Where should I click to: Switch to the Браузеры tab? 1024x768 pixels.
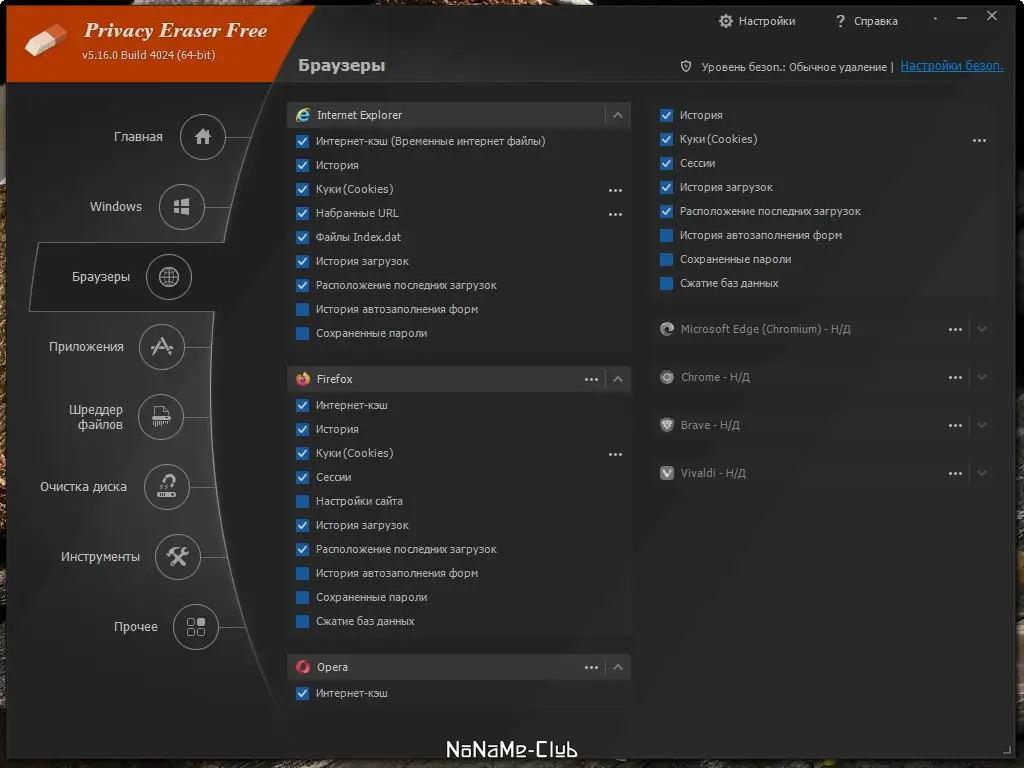point(168,277)
